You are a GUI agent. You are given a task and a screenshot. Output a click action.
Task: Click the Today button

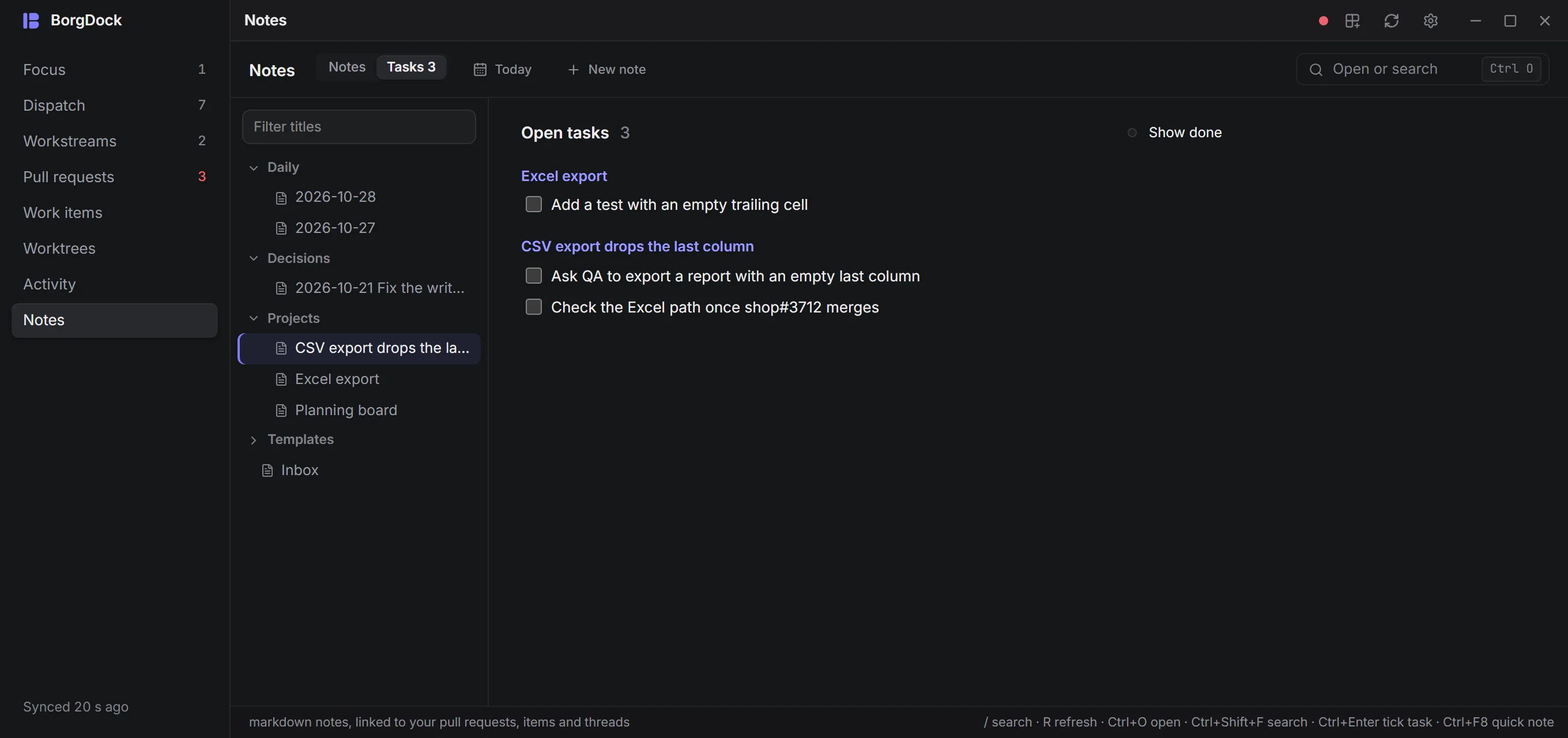tap(503, 69)
